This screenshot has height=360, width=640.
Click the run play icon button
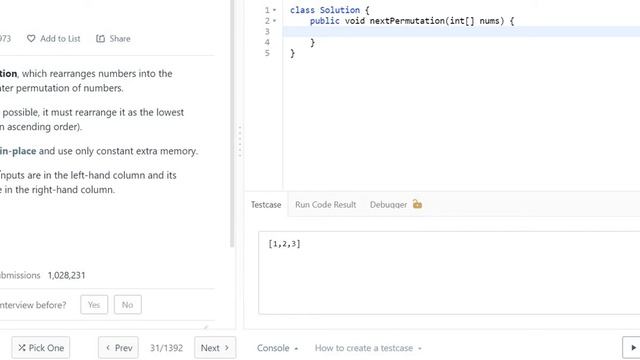[633, 348]
